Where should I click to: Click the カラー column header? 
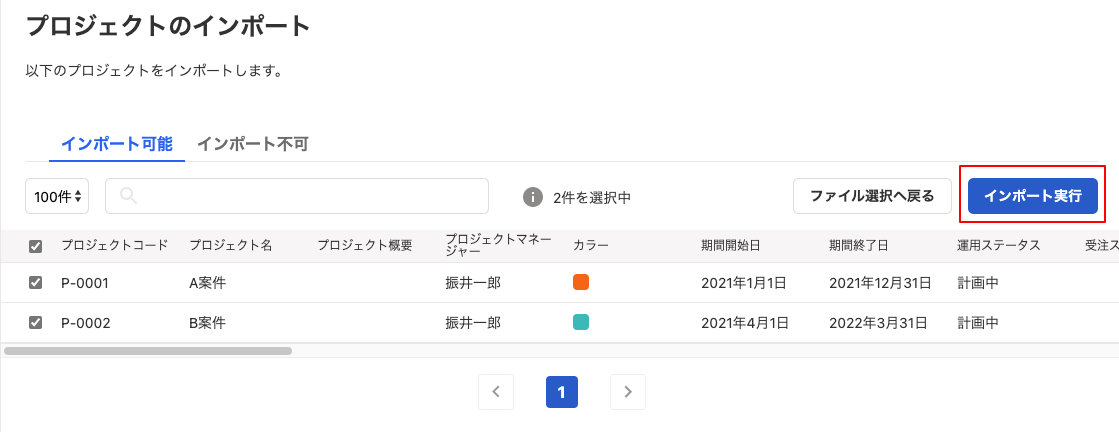pyautogui.click(x=590, y=246)
